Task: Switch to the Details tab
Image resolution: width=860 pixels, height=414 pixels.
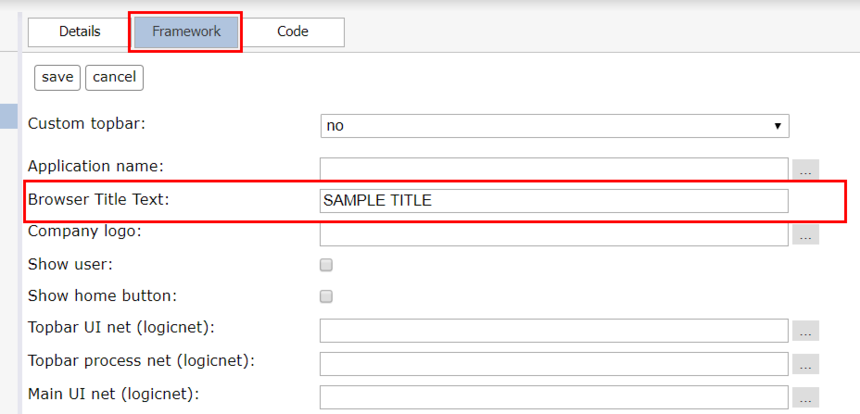Action: click(x=80, y=32)
